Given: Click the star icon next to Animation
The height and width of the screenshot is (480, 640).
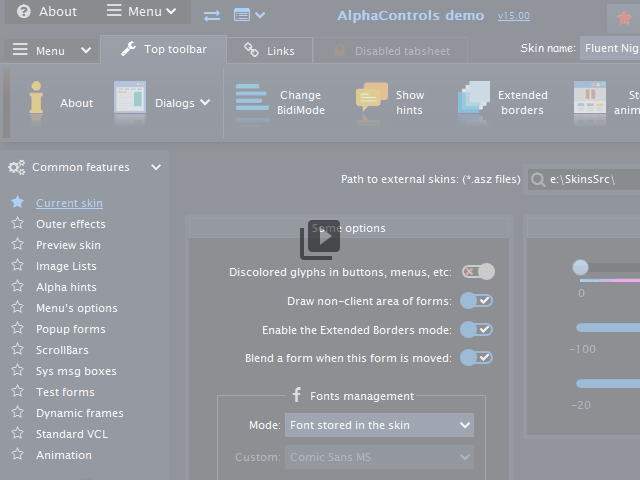Looking at the screenshot, I should (18, 454).
